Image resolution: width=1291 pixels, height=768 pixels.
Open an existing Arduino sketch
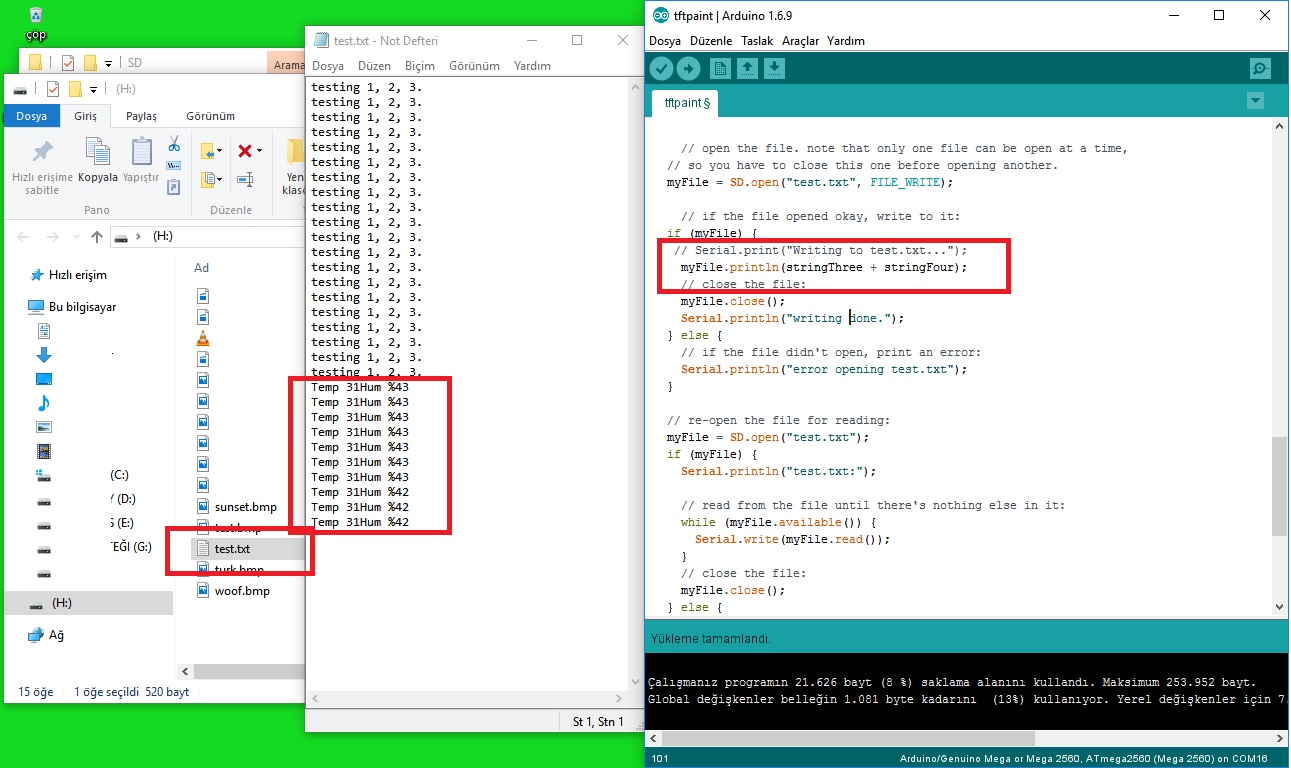pyautogui.click(x=747, y=68)
